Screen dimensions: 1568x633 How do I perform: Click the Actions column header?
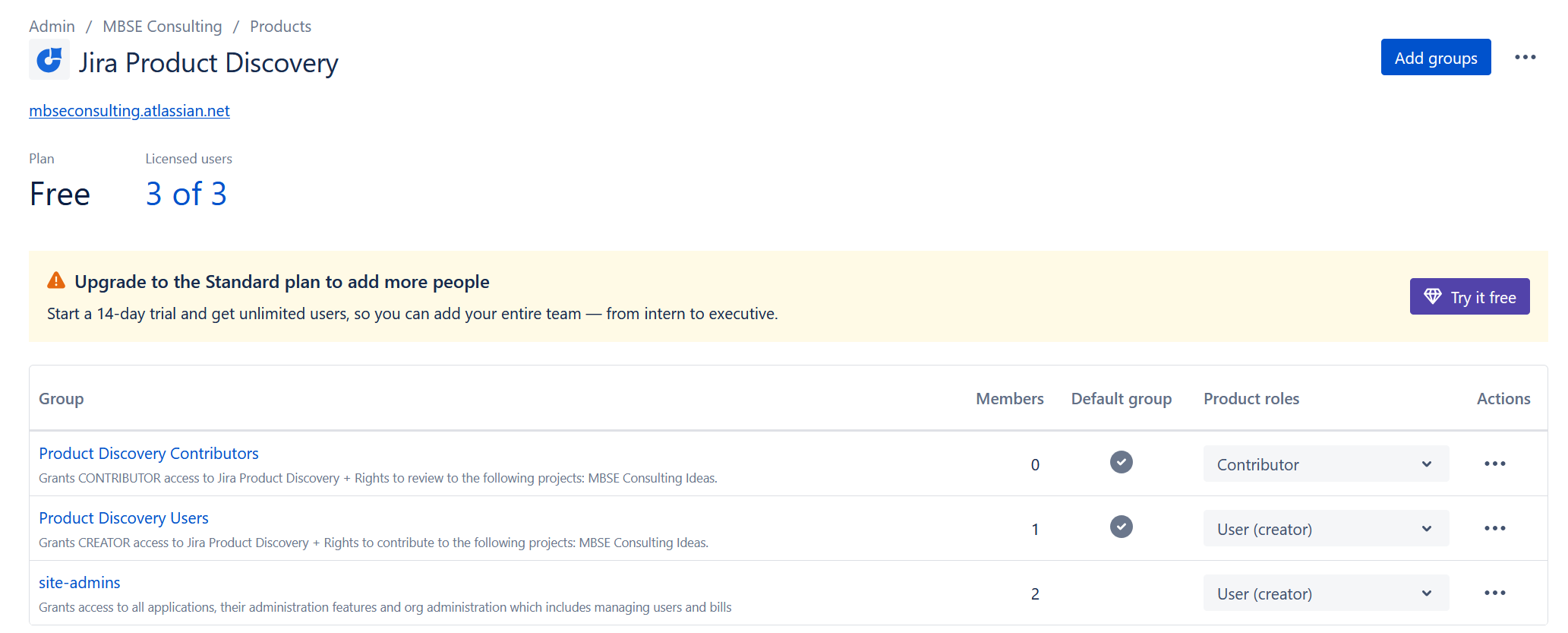(x=1503, y=399)
